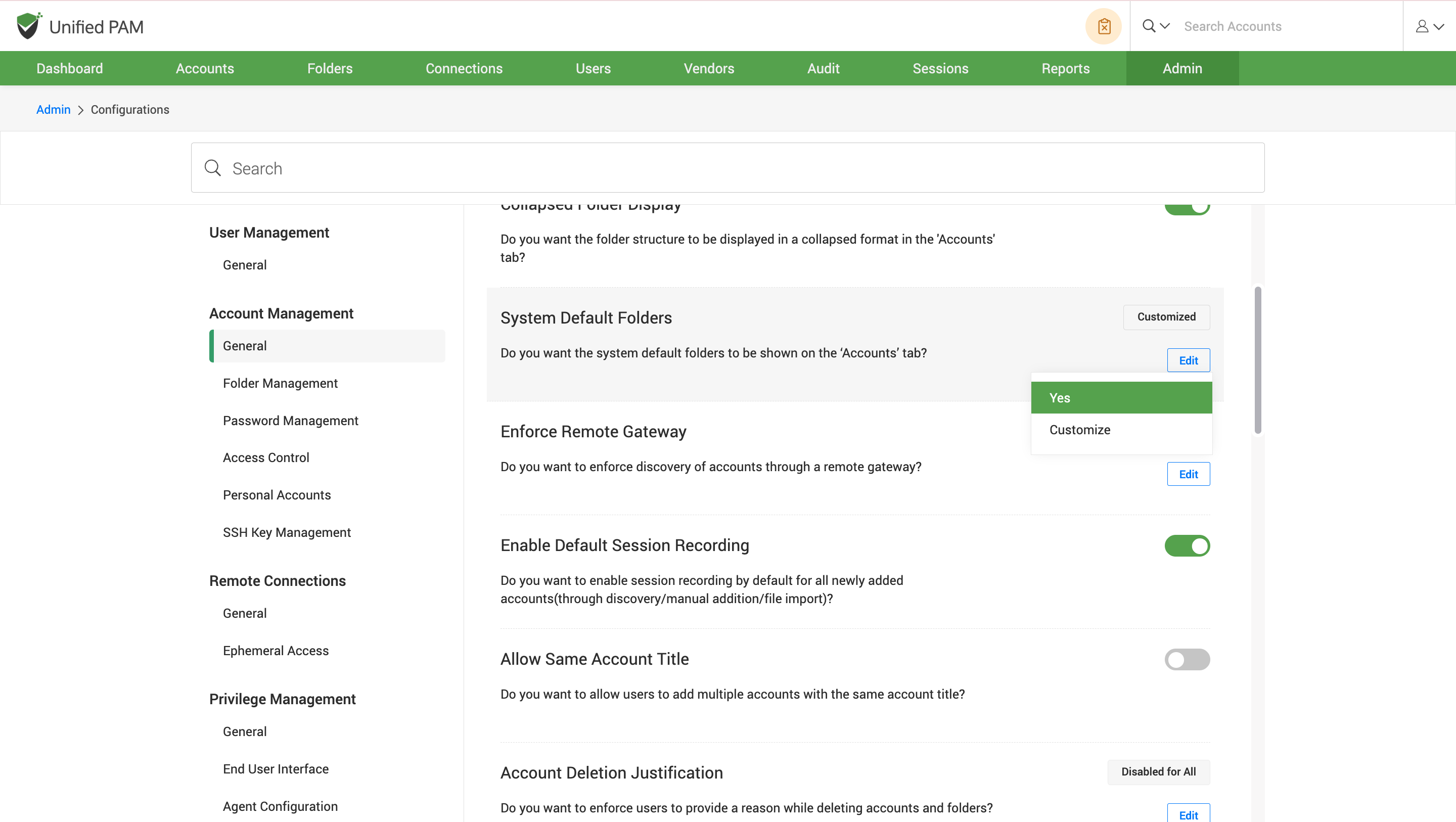The width and height of the screenshot is (1456, 822).
Task: Select Yes in the dropdown list
Action: click(1121, 397)
